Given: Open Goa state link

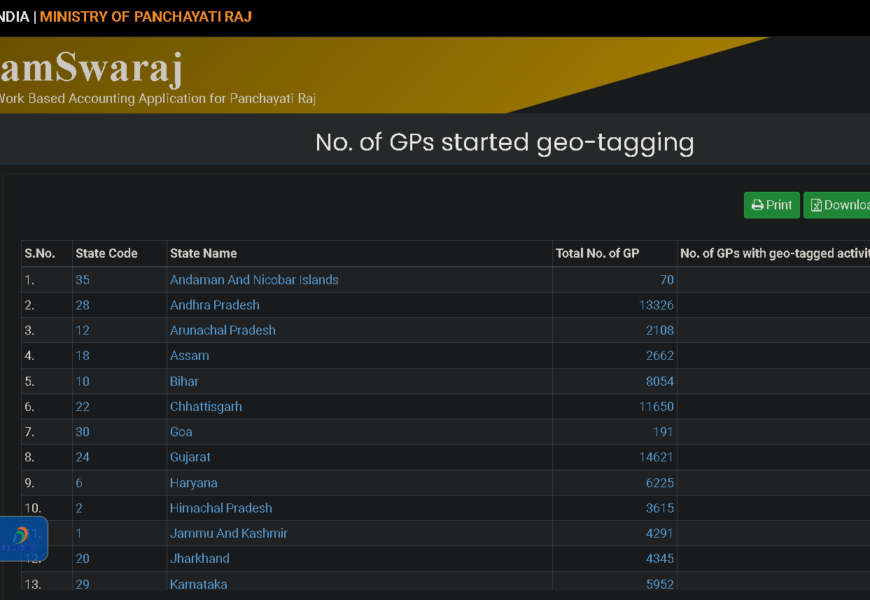Looking at the screenshot, I should 181,432.
